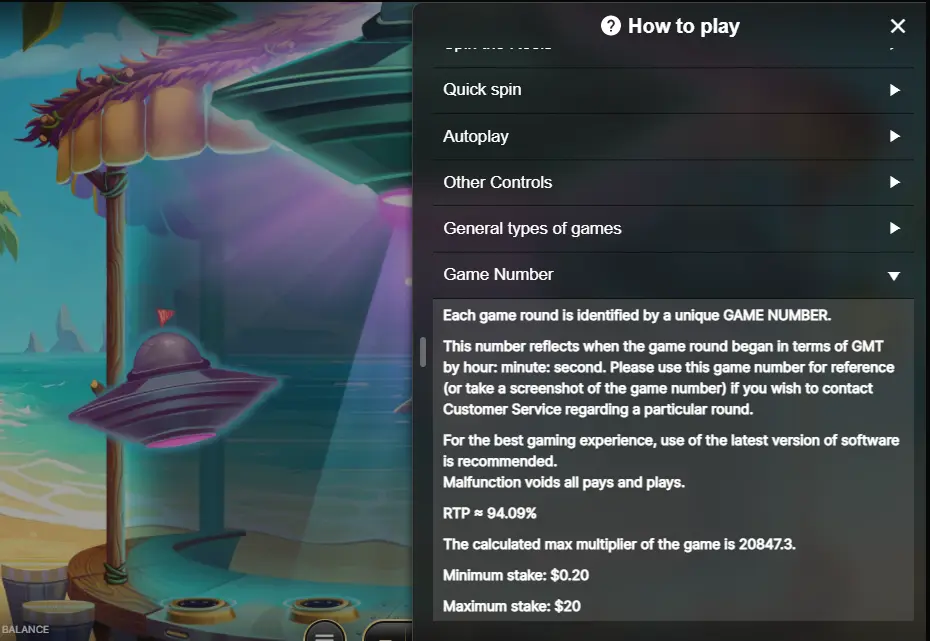Click the RTP percentage text
930x641 pixels.
pyautogui.click(x=489, y=514)
